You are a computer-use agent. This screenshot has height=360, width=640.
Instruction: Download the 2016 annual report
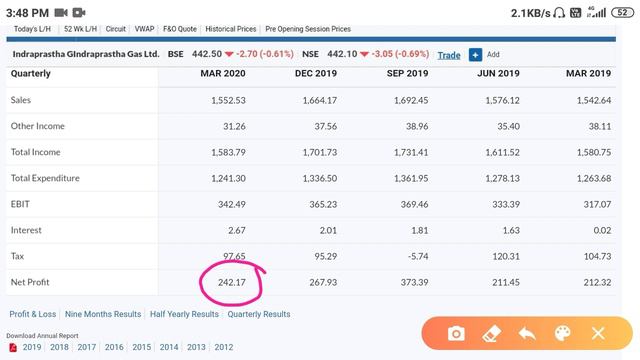[x=114, y=347]
